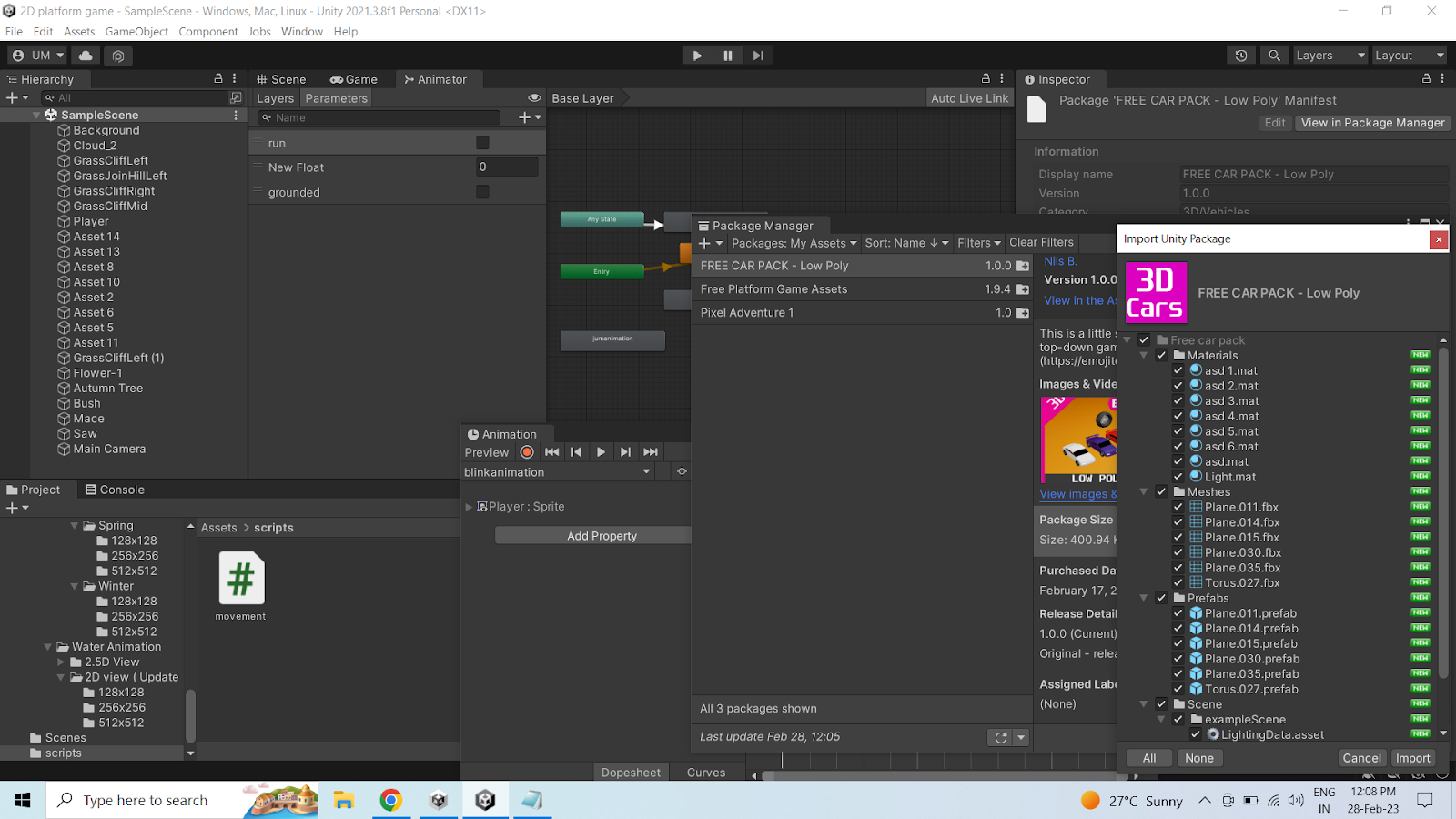The width and height of the screenshot is (1456, 819).
Task: Switch to the Parameters tab in Animator
Action: pyautogui.click(x=337, y=98)
